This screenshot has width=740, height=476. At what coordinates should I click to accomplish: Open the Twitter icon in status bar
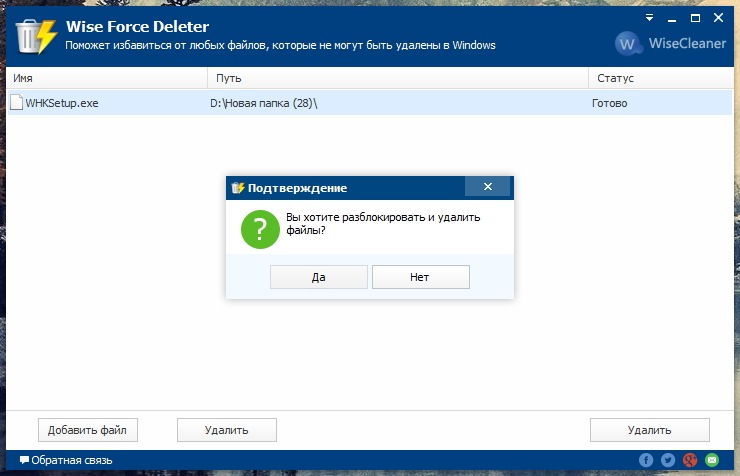[668, 460]
